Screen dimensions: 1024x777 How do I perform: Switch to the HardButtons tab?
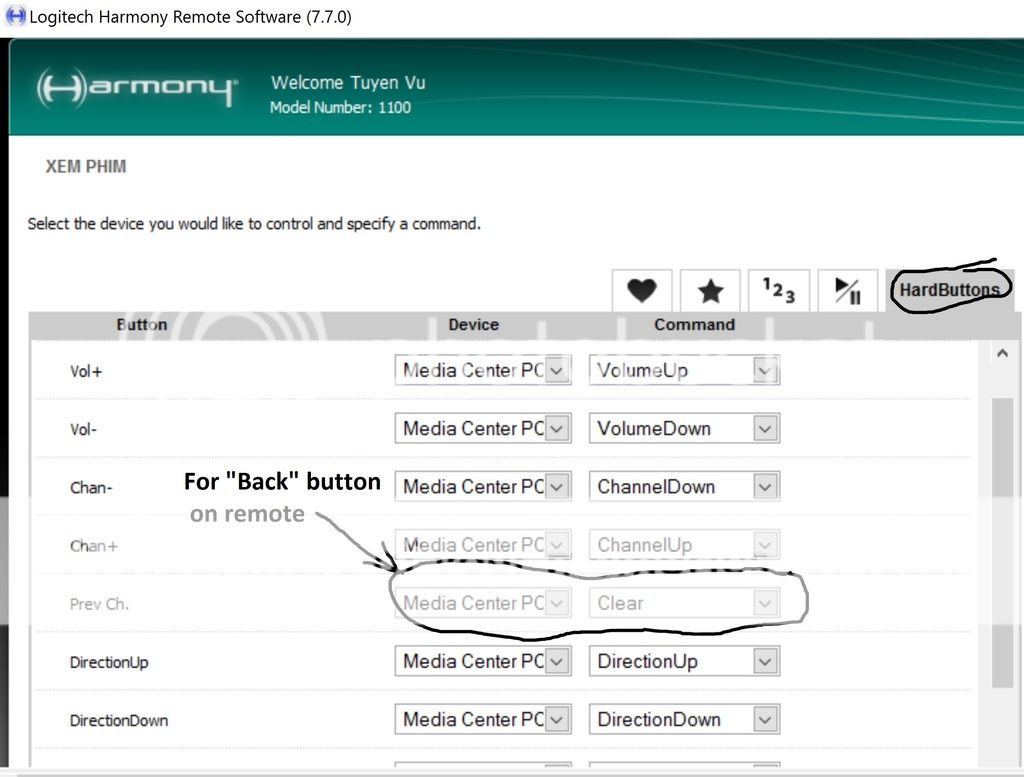(948, 290)
